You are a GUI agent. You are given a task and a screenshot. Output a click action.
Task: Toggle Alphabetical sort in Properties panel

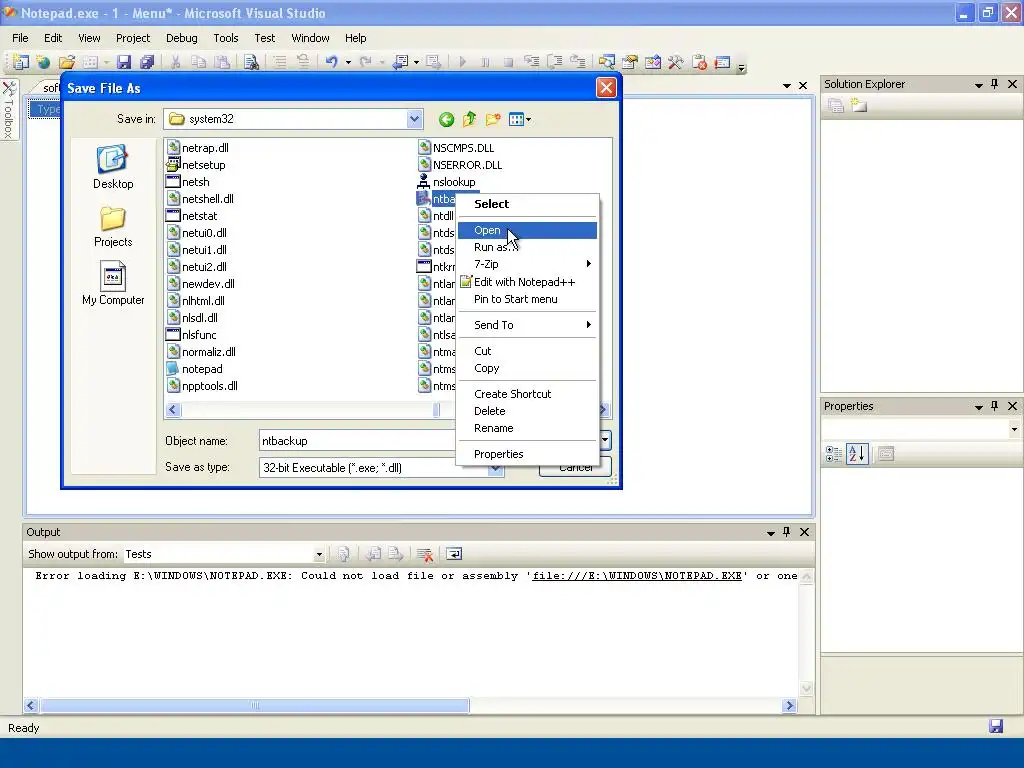tap(857, 454)
